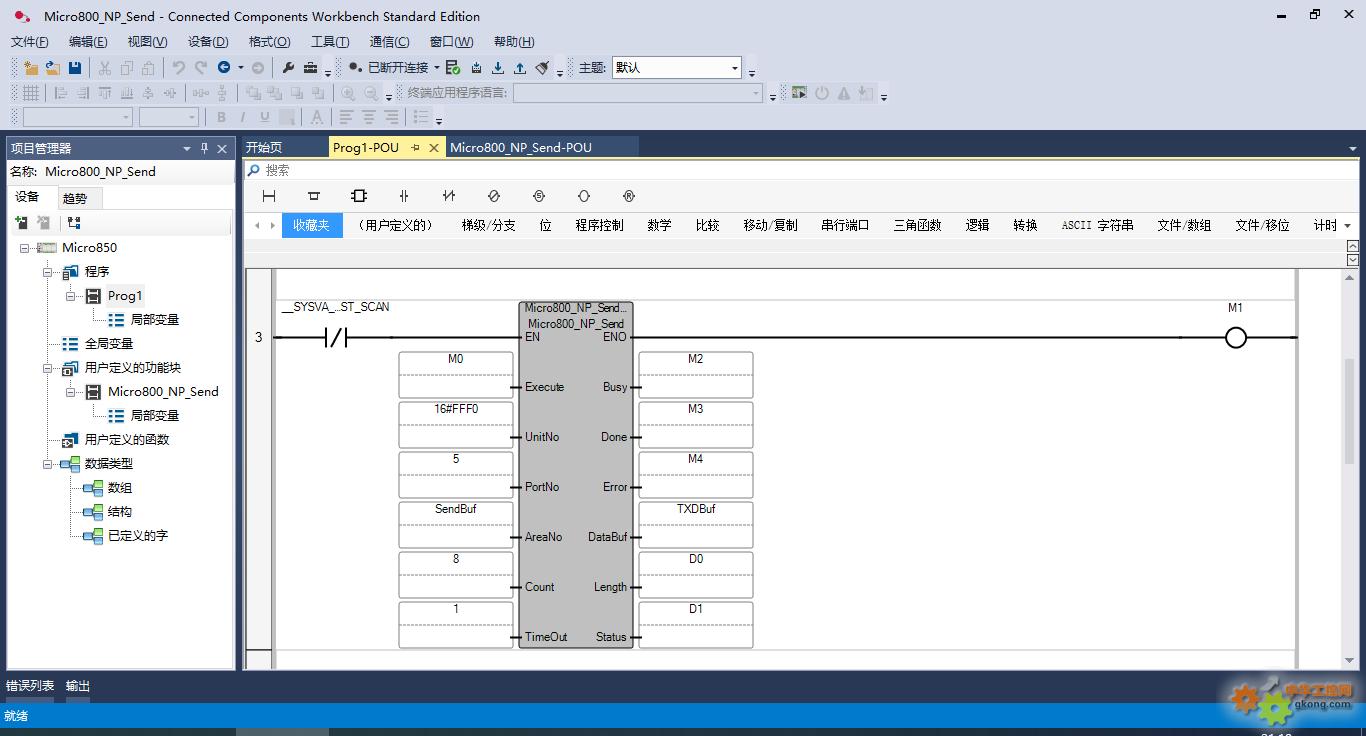Close the Prog1-POU tab
The width and height of the screenshot is (1366, 736).
pos(434,148)
